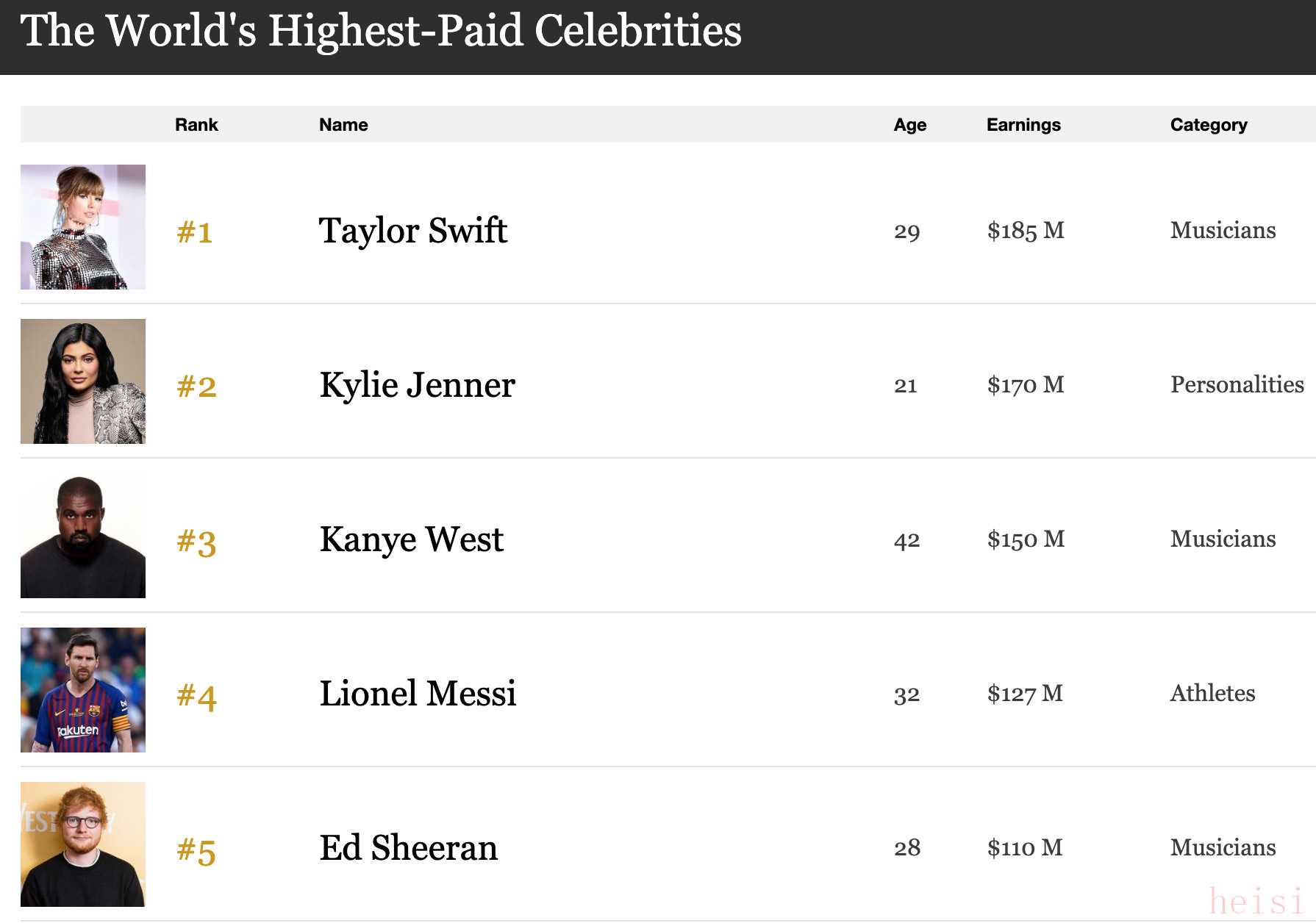
Task: Click Taylor Swift's photo thumbnail
Action: point(83,227)
